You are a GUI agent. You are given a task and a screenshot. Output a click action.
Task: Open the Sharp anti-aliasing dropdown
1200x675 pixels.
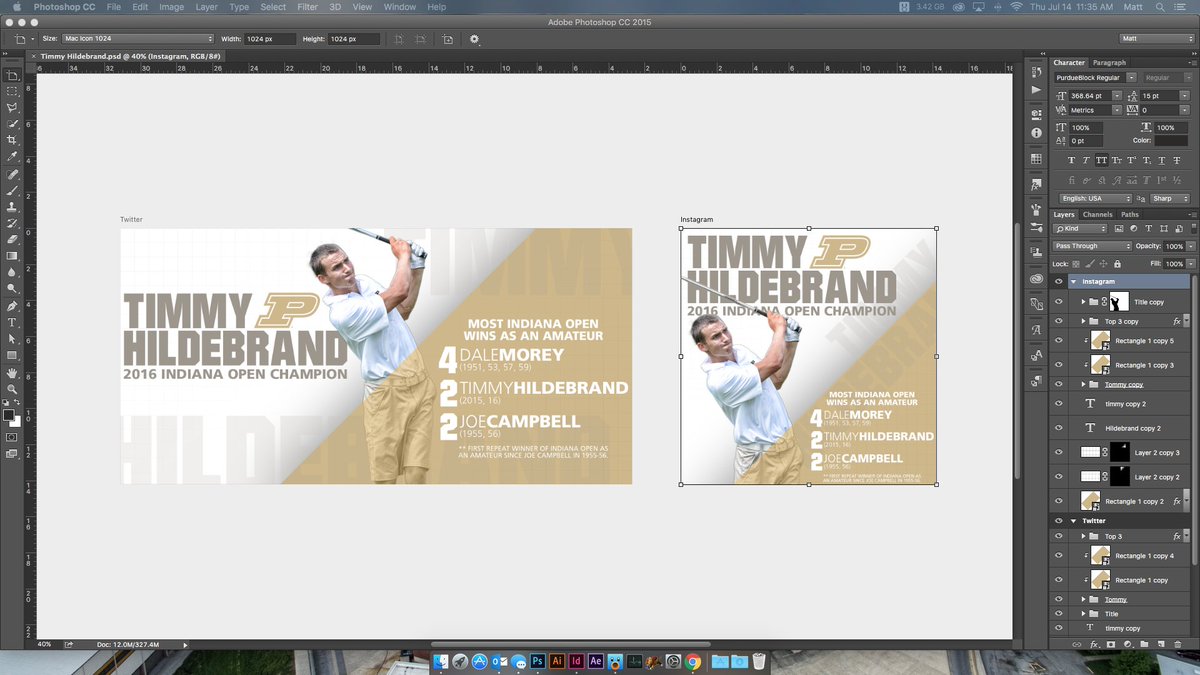tap(1171, 198)
